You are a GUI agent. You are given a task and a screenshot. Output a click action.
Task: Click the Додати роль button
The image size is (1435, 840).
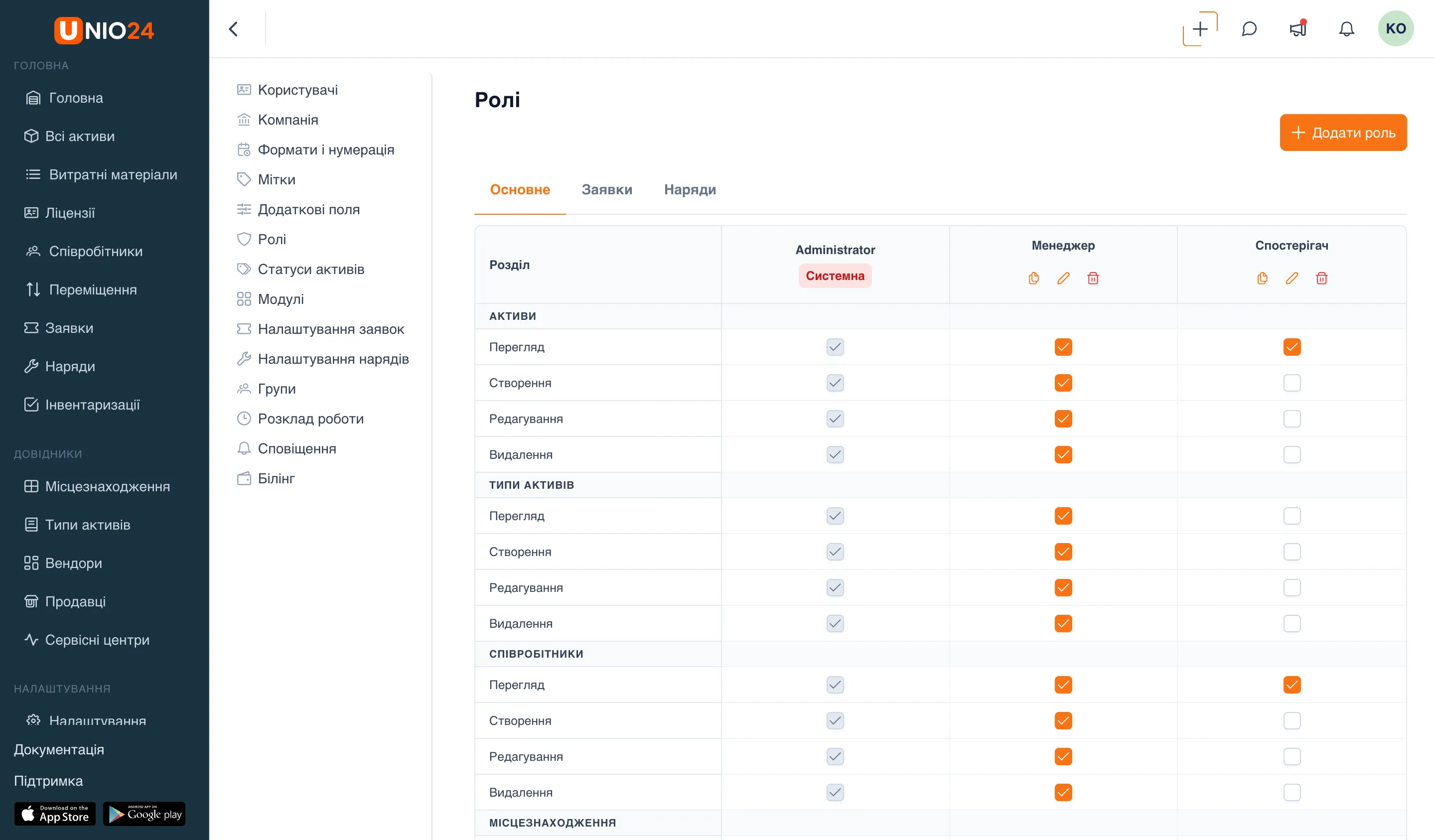click(x=1343, y=133)
